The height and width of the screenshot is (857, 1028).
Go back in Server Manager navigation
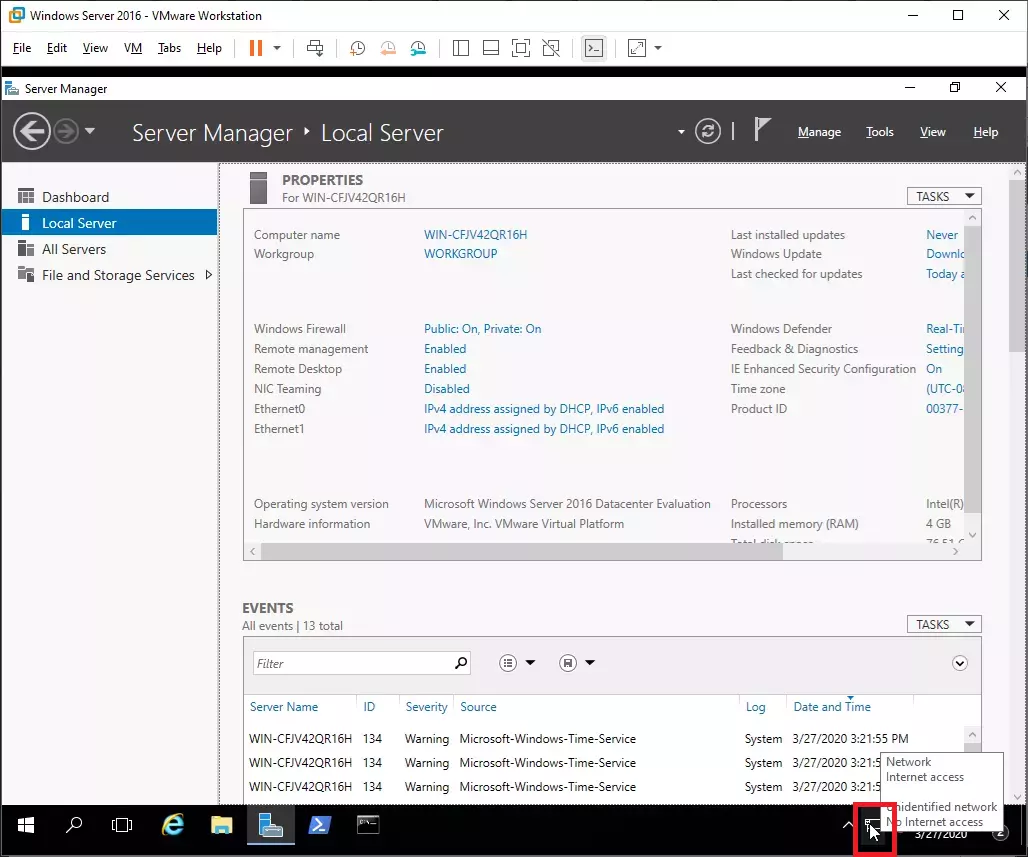pyautogui.click(x=31, y=132)
